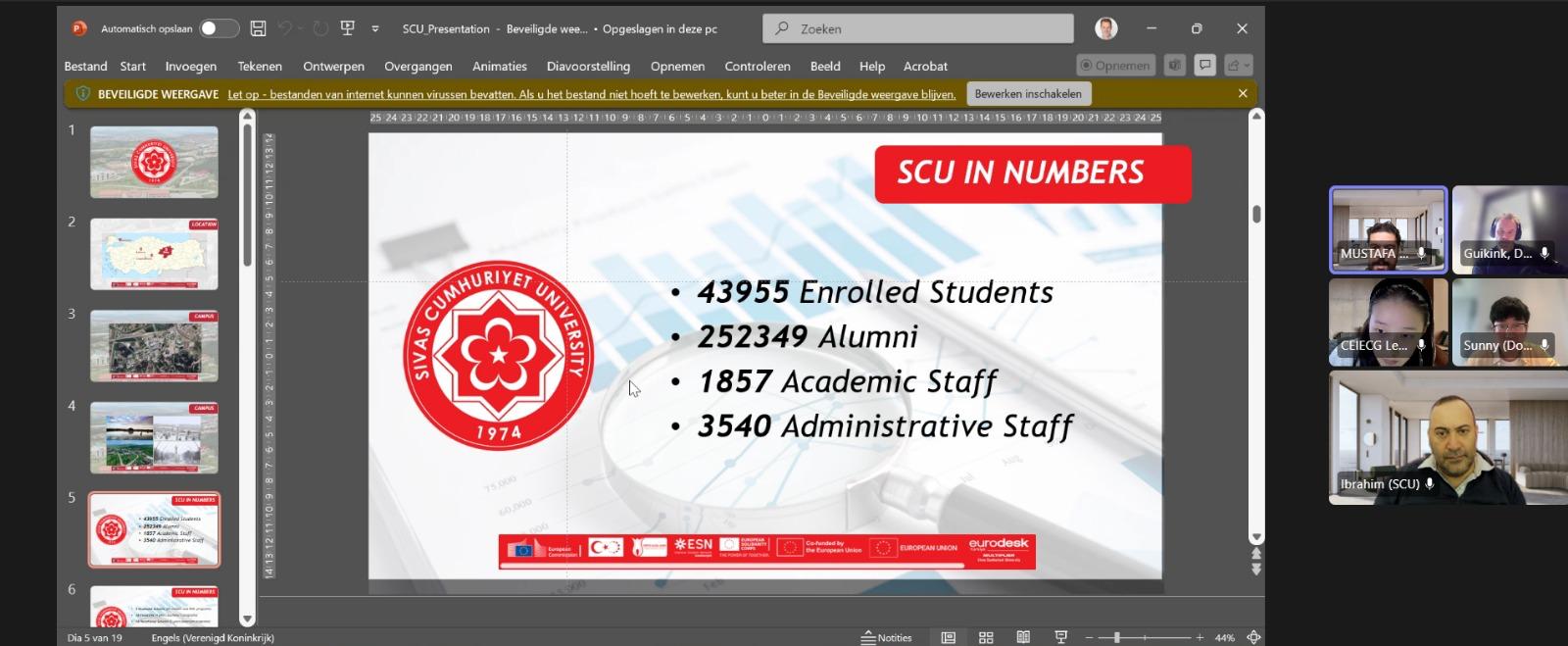Toggle microphone for Ibrahim (SCU) participant
Image resolution: width=1568 pixels, height=646 pixels.
pyautogui.click(x=1430, y=483)
